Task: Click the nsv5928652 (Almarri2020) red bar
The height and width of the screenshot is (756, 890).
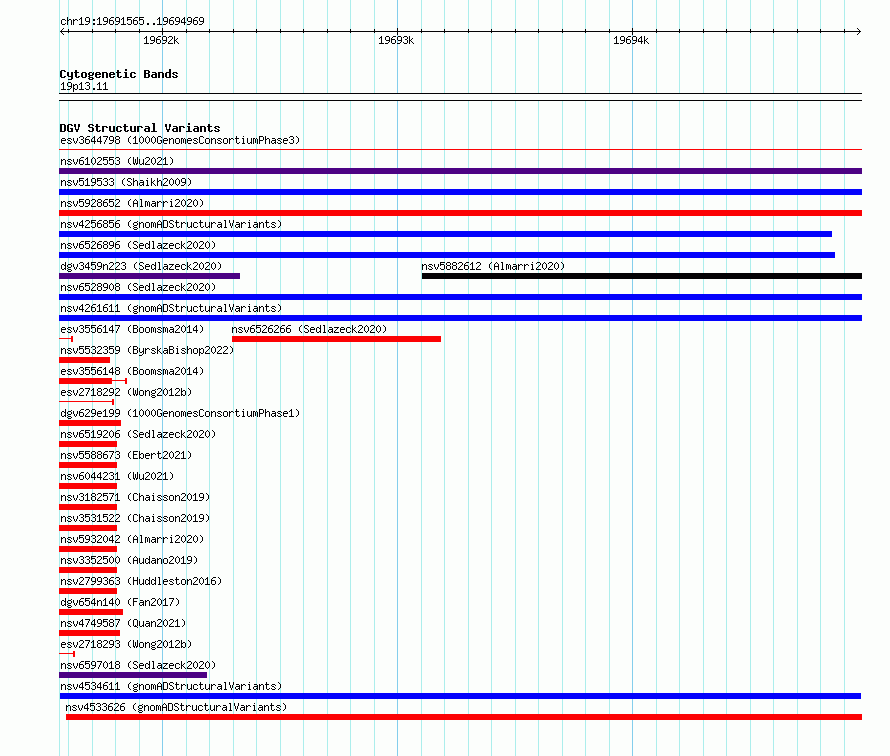Action: [x=460, y=213]
